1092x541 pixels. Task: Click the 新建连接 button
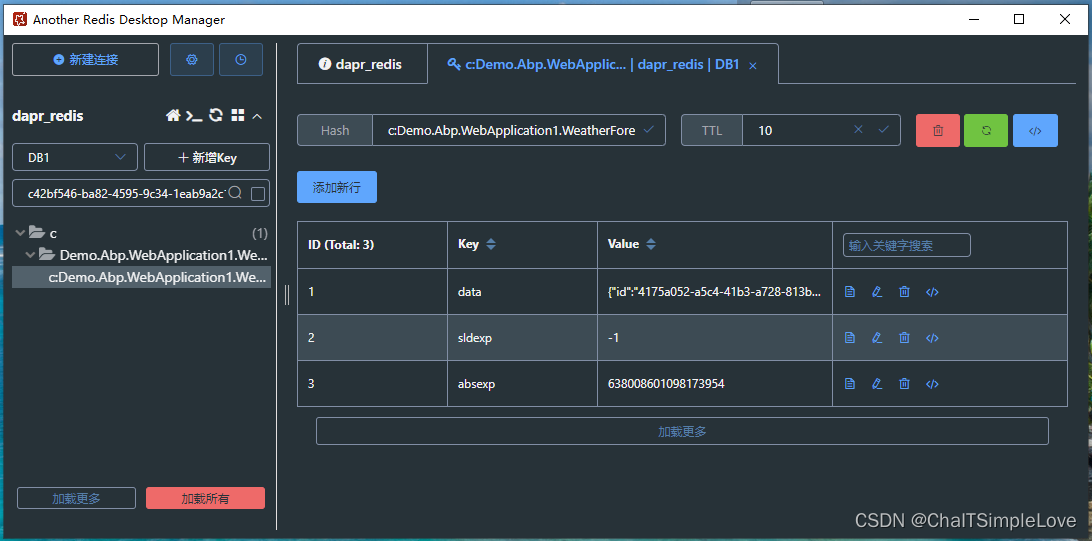86,60
